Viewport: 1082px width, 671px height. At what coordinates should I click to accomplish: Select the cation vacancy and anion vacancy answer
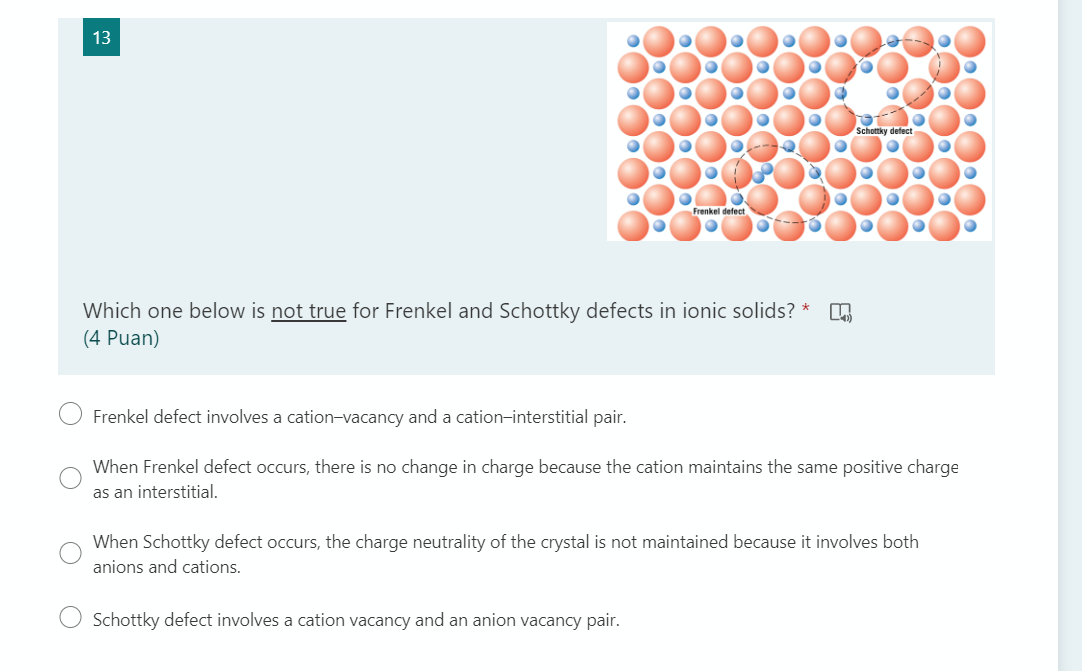(x=70, y=616)
